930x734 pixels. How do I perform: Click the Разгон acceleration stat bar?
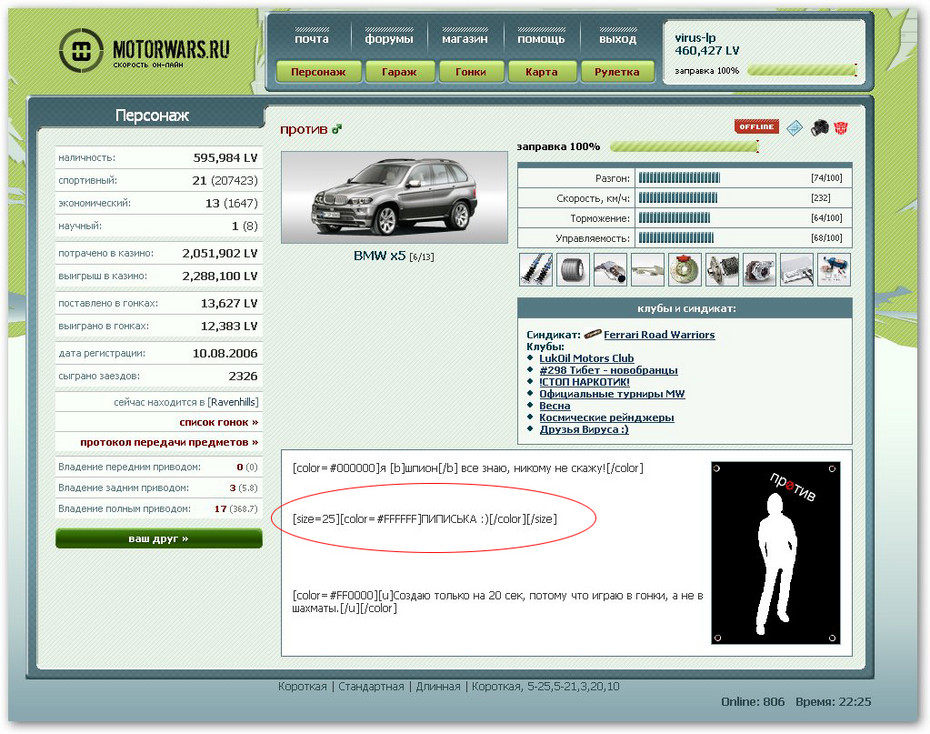(679, 178)
